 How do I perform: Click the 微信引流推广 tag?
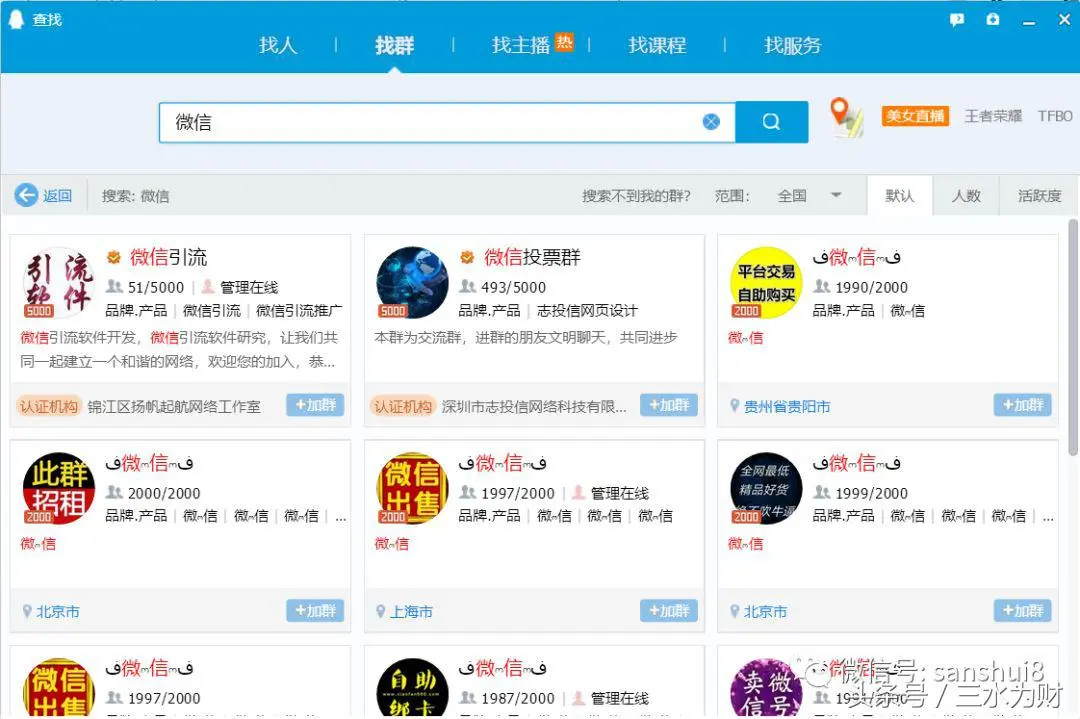(x=299, y=311)
